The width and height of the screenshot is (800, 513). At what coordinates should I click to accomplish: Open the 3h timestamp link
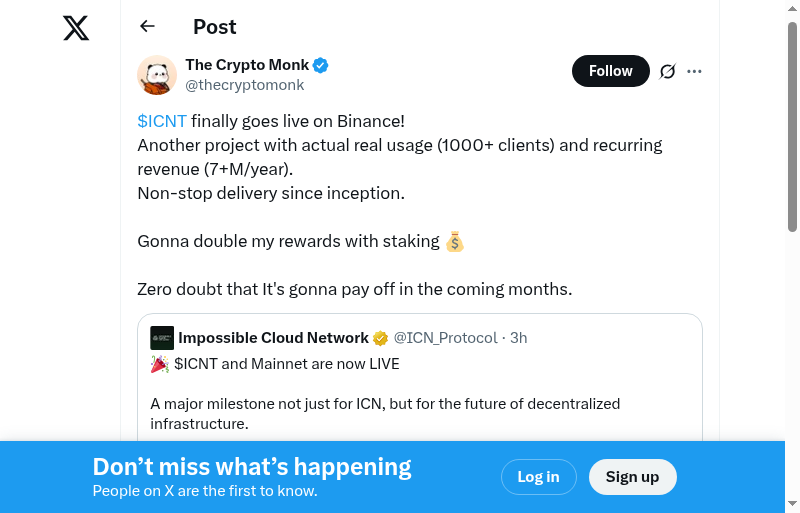[519, 338]
